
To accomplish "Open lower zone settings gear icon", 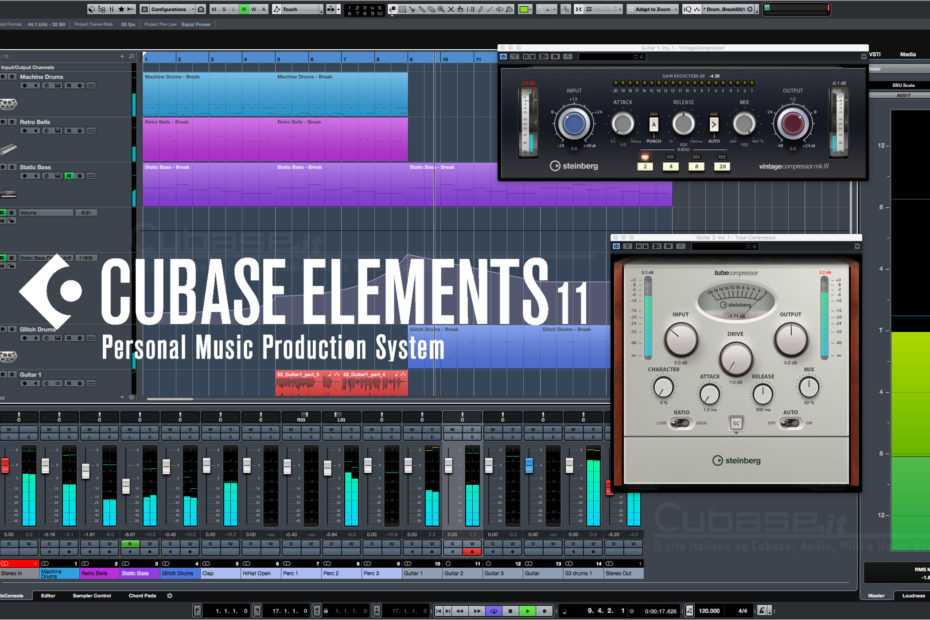I will [170, 596].
